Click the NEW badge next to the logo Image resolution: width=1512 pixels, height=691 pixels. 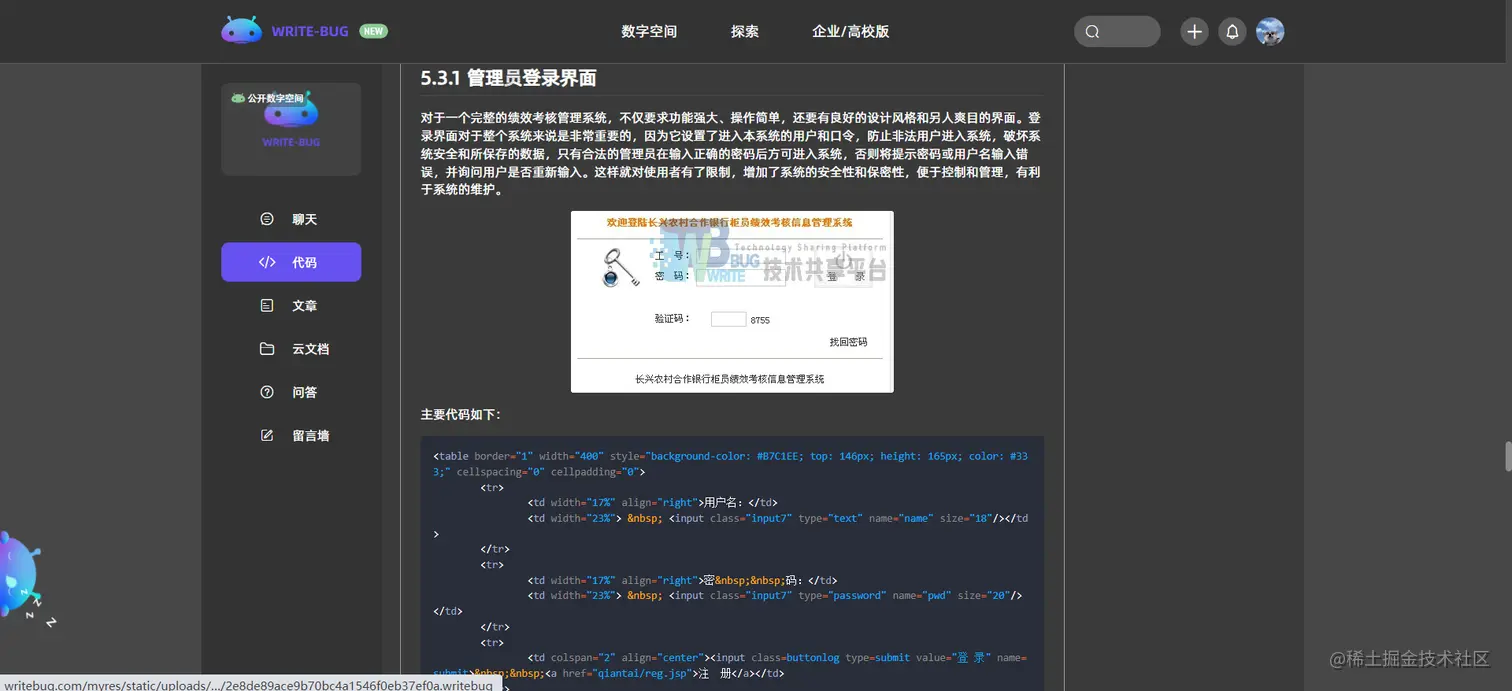click(x=373, y=30)
